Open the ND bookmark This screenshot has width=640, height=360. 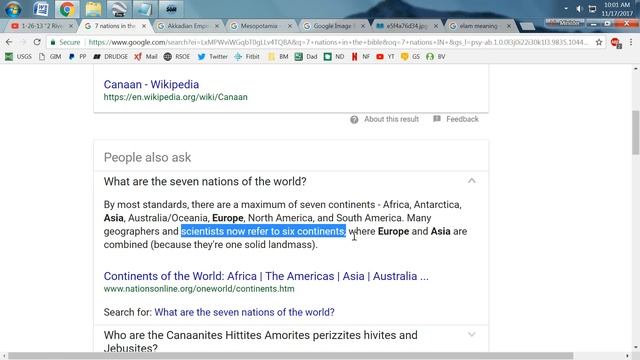tap(334, 57)
